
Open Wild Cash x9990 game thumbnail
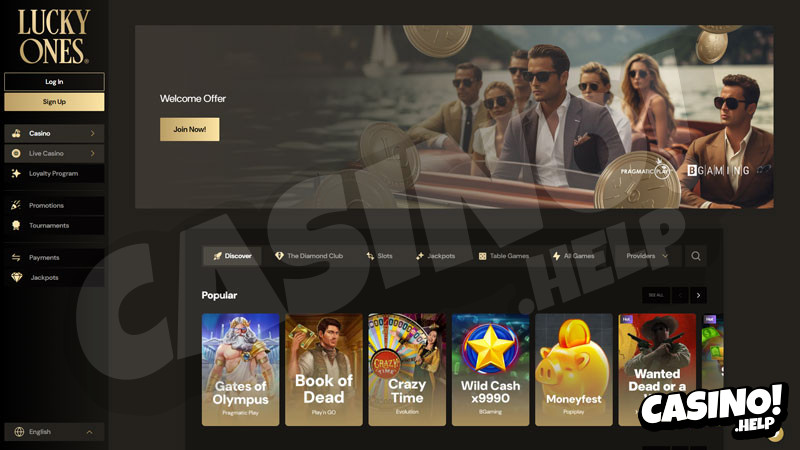coord(490,369)
